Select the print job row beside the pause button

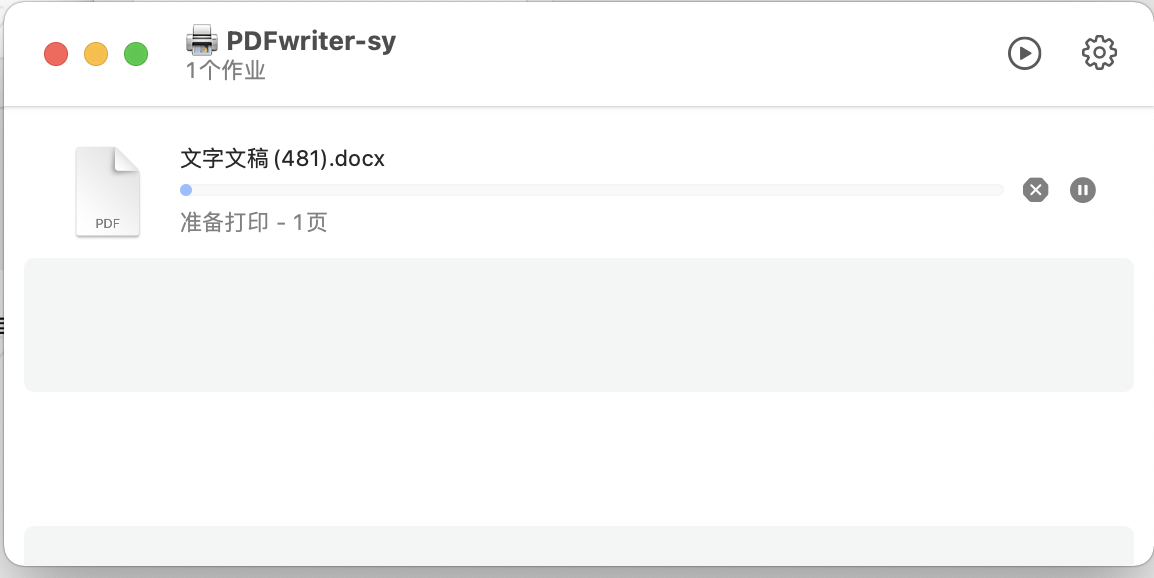pos(578,191)
